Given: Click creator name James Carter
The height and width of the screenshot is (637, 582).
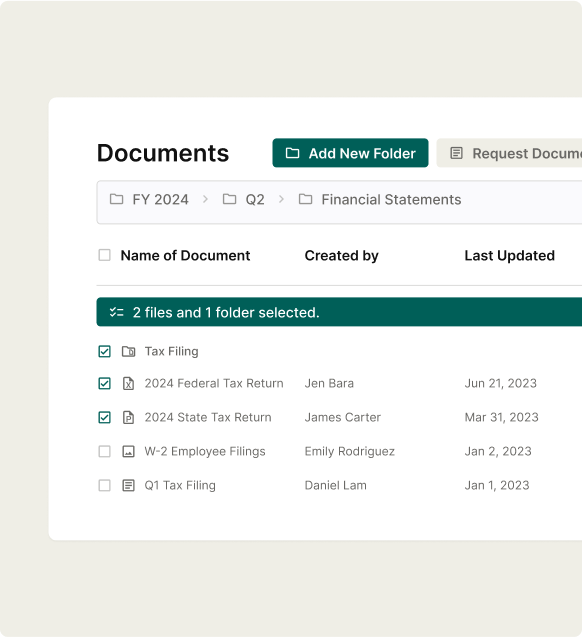Looking at the screenshot, I should point(343,417).
